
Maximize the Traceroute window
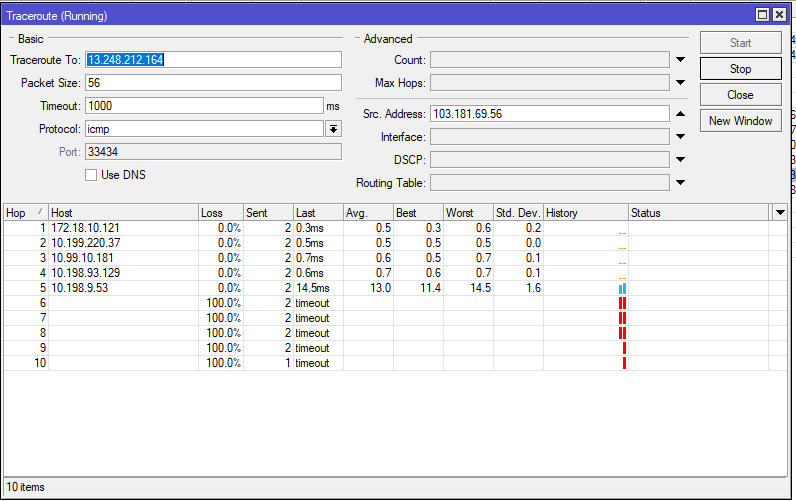(x=762, y=15)
